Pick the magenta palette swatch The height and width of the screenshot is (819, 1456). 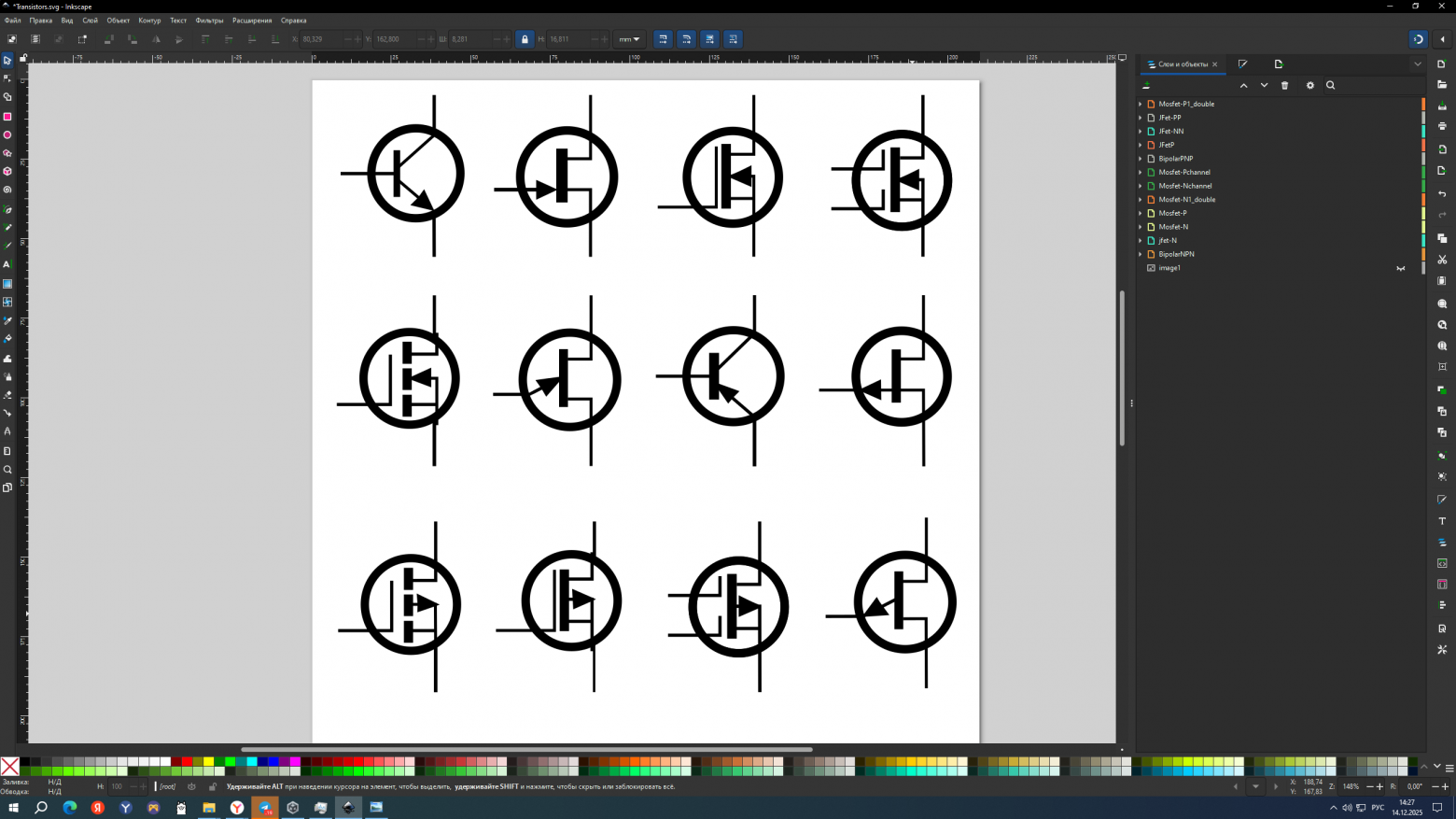(295, 762)
